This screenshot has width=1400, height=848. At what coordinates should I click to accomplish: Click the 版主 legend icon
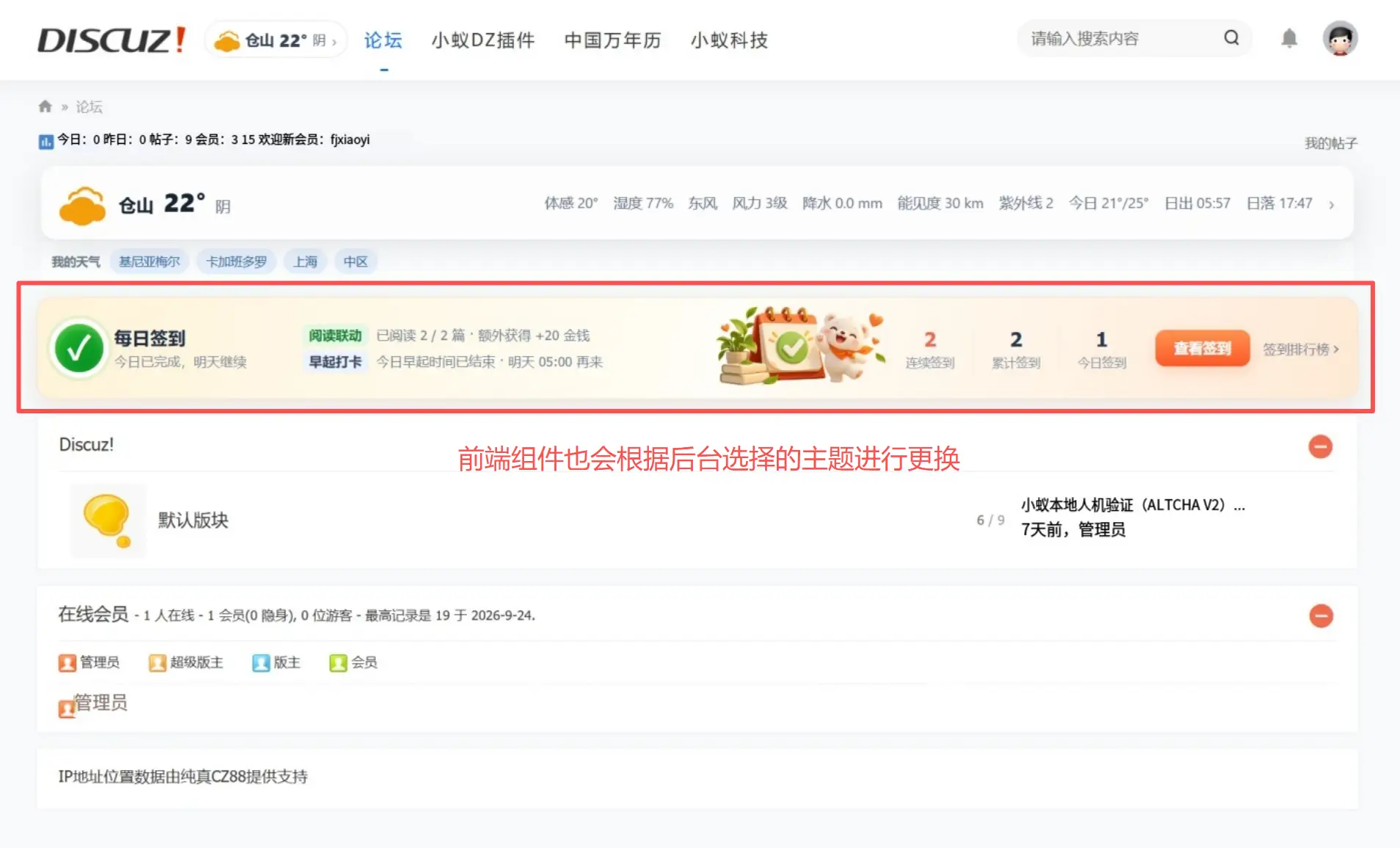point(261,663)
